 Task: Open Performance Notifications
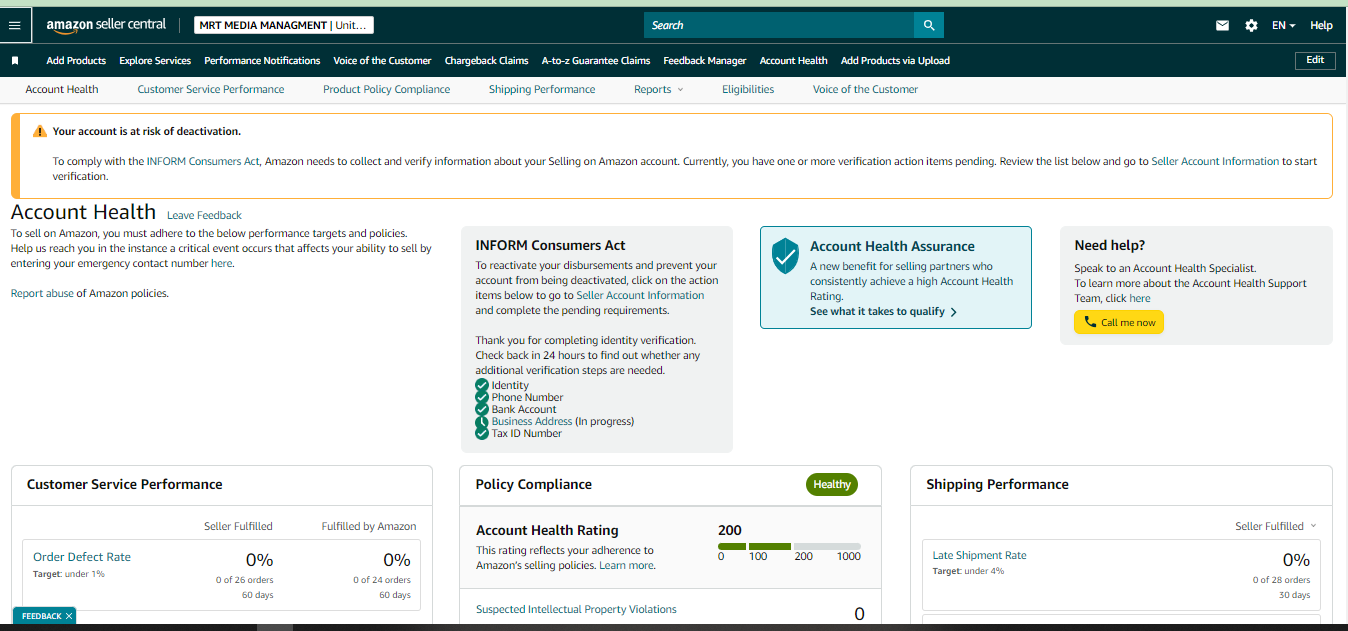[262, 61]
